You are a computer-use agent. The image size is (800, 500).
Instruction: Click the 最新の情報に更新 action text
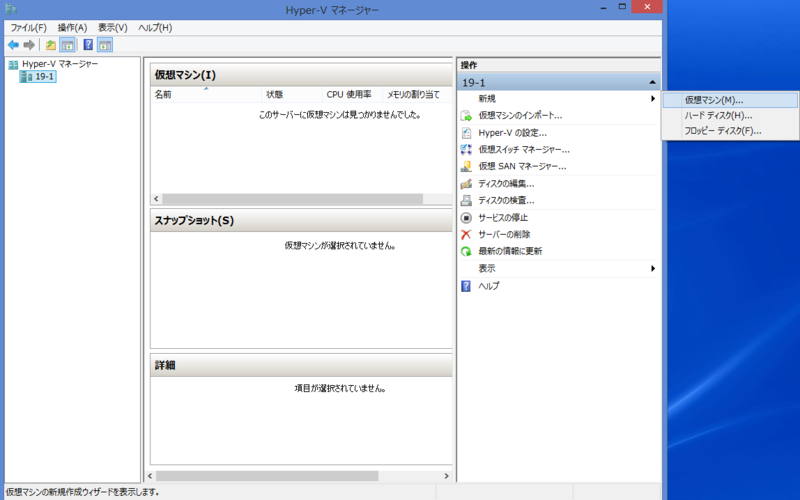pyautogui.click(x=510, y=251)
